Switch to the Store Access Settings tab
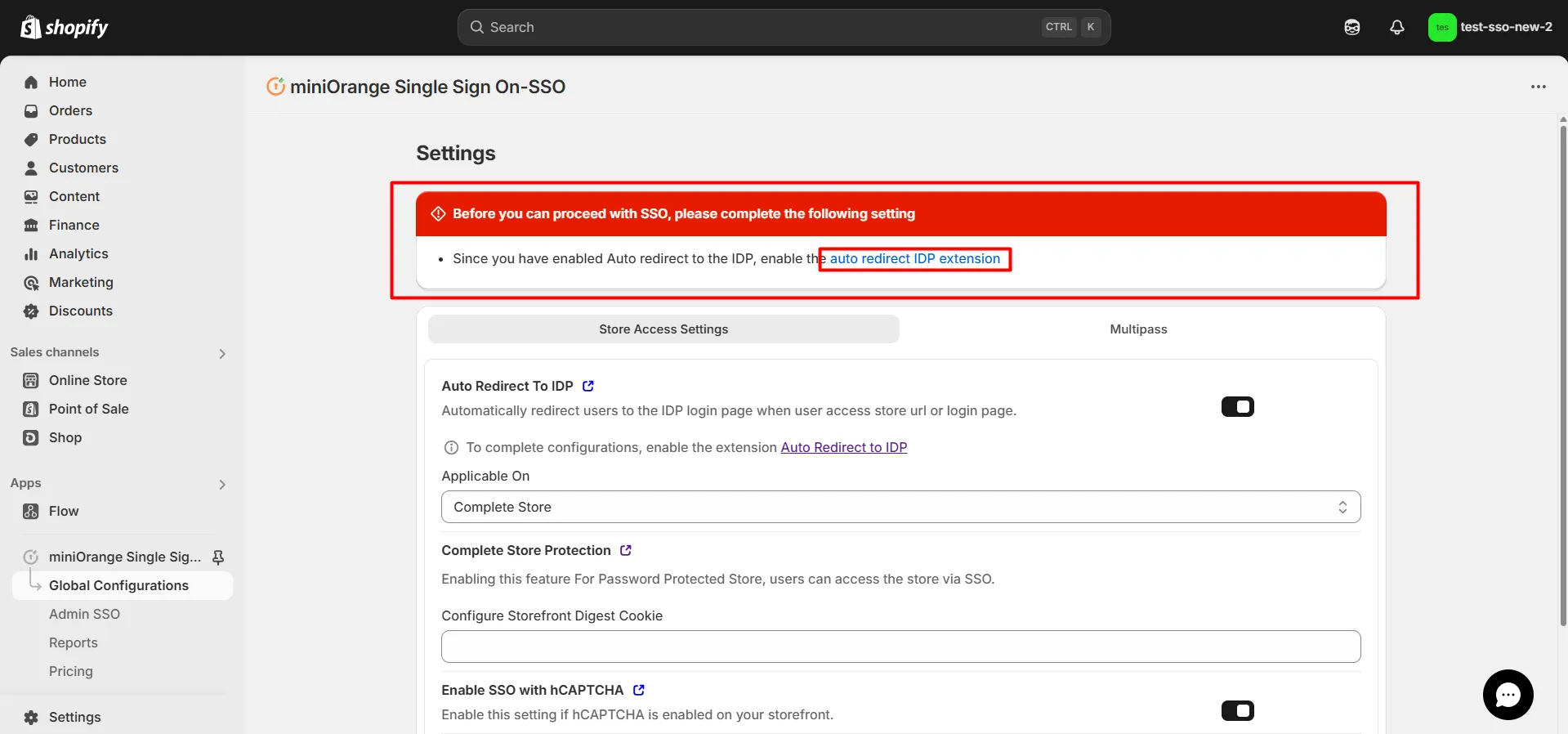This screenshot has width=1568, height=734. pyautogui.click(x=663, y=329)
